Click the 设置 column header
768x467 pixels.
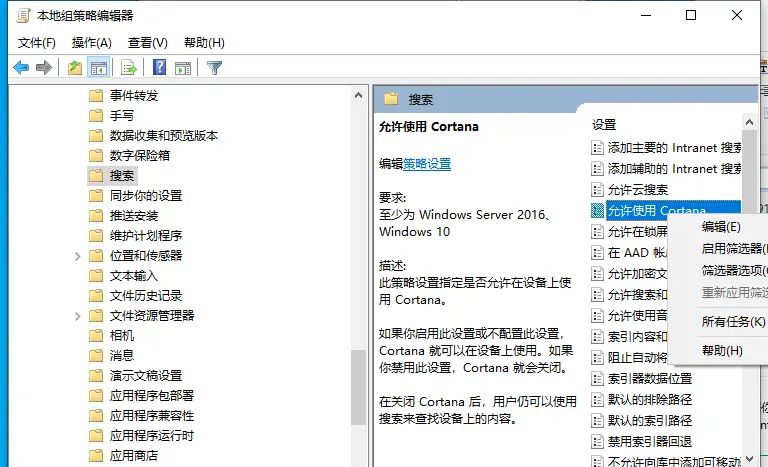pos(604,125)
